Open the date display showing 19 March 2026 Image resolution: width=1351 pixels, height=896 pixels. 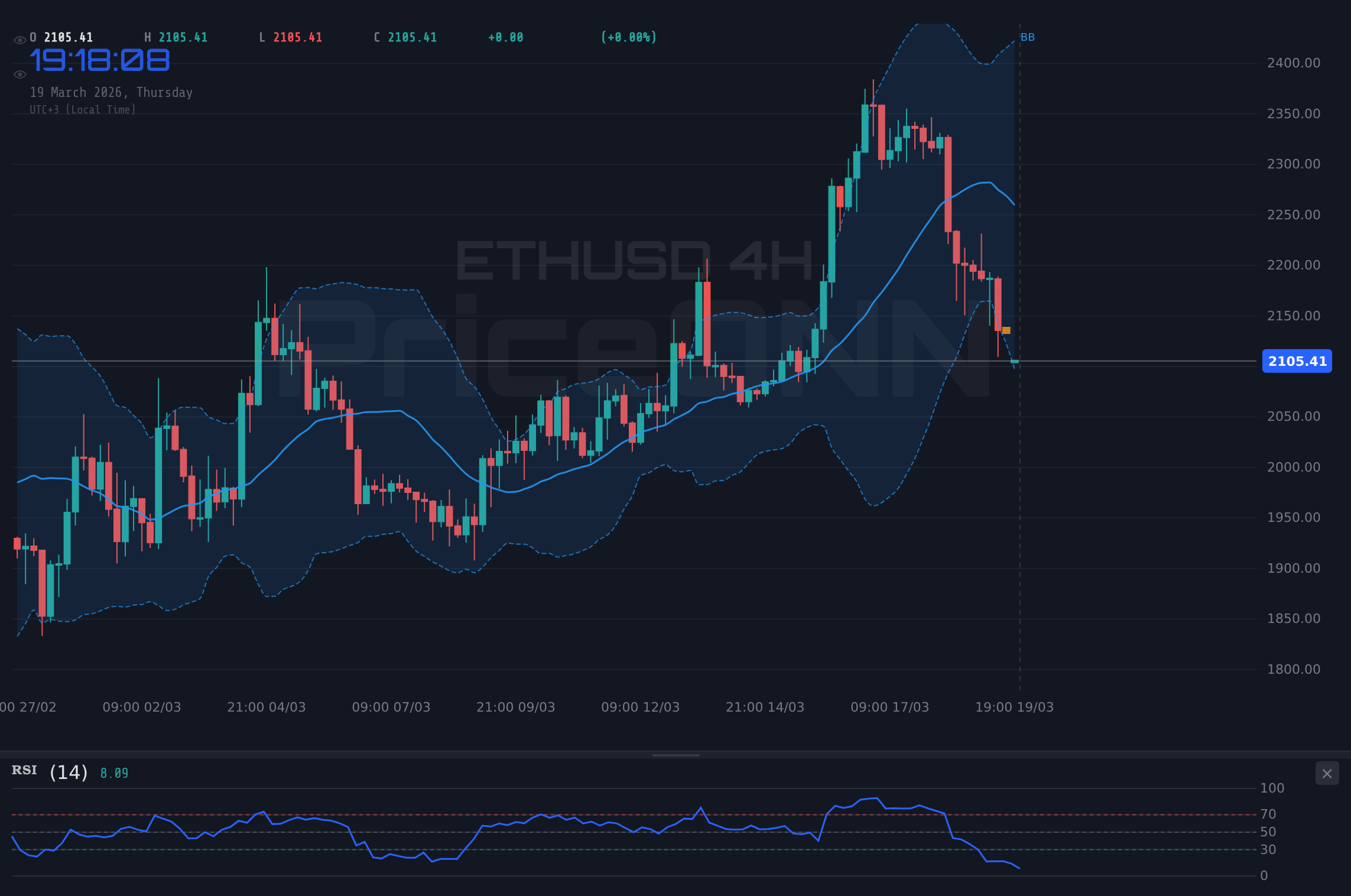111,92
